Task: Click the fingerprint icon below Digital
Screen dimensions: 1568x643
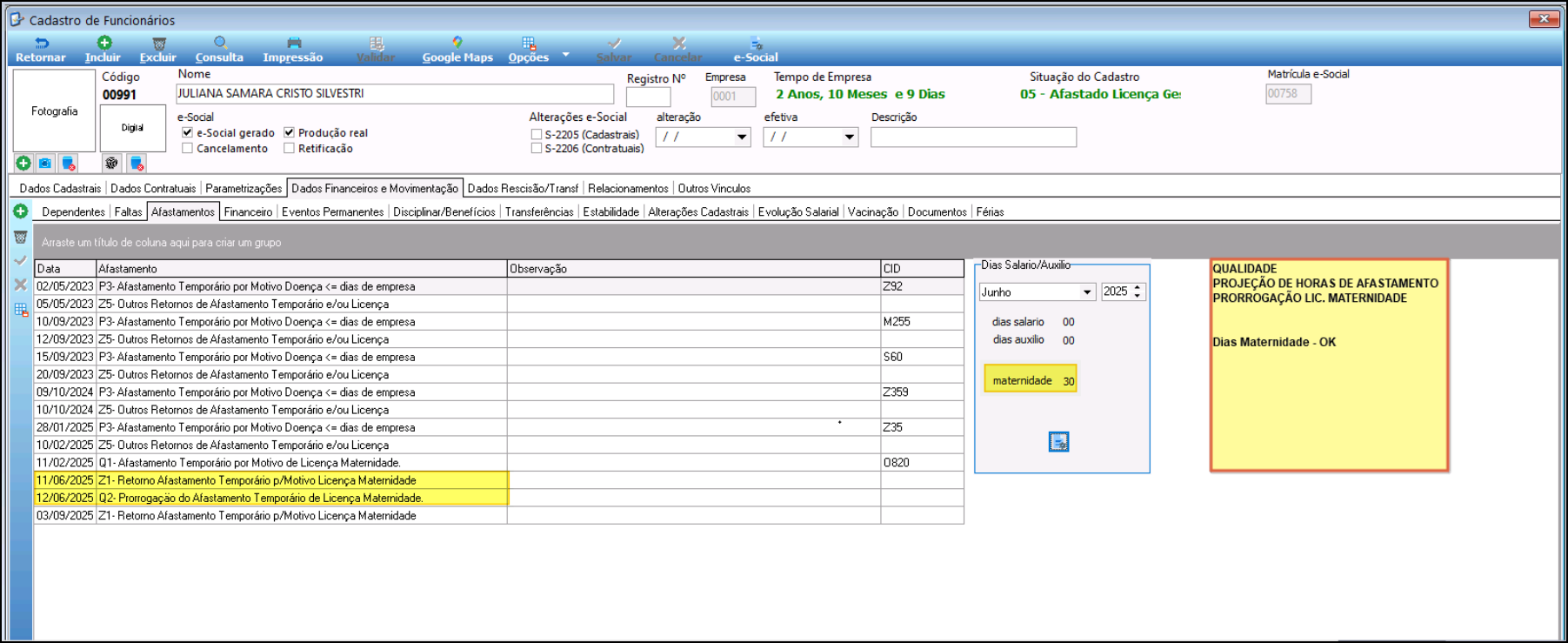Action: coord(111,163)
